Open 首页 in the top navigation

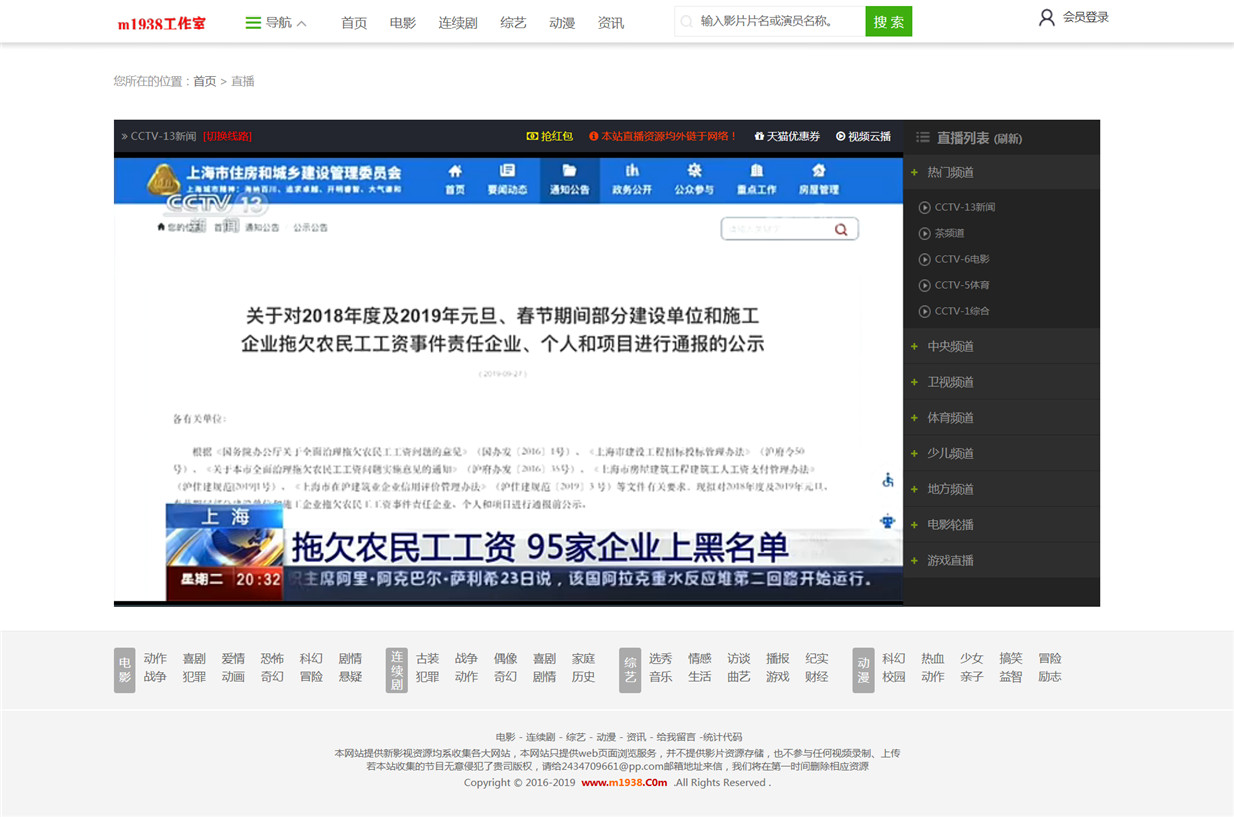354,22
